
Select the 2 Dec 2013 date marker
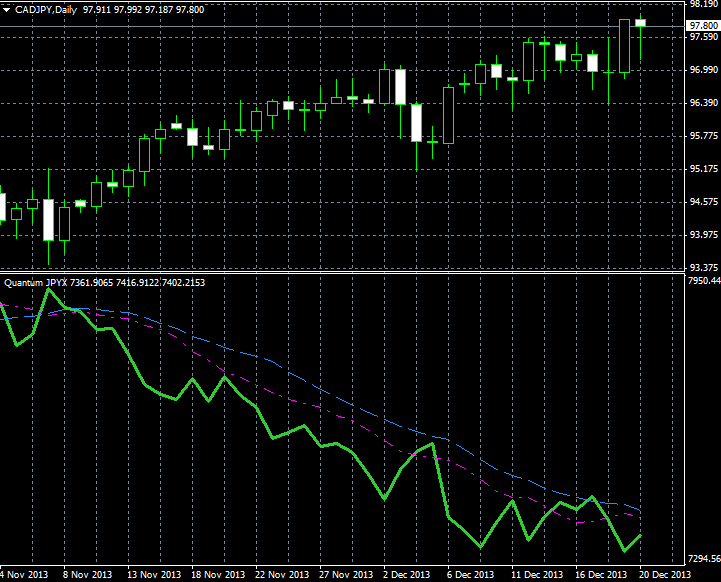click(x=408, y=575)
